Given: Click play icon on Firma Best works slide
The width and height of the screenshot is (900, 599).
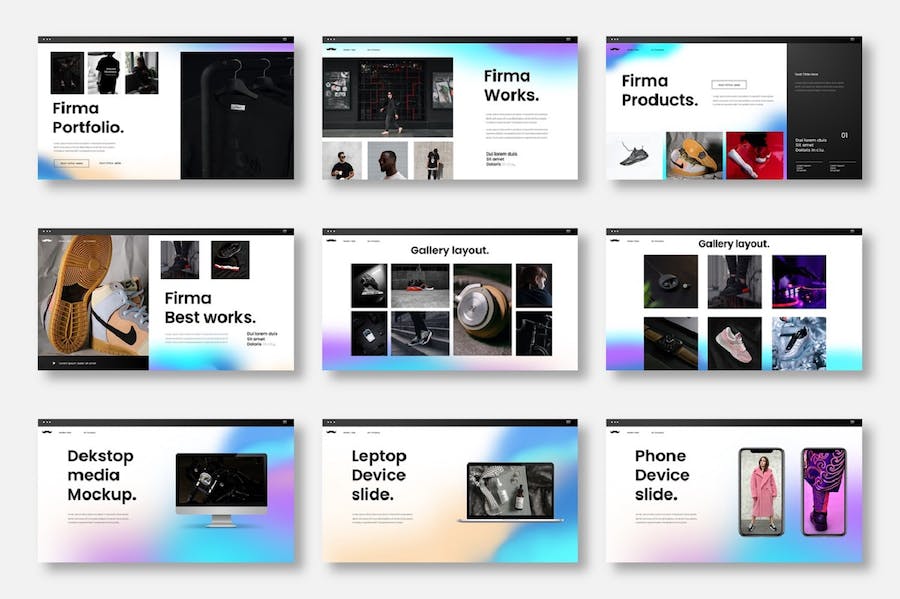Looking at the screenshot, I should (x=53, y=363).
